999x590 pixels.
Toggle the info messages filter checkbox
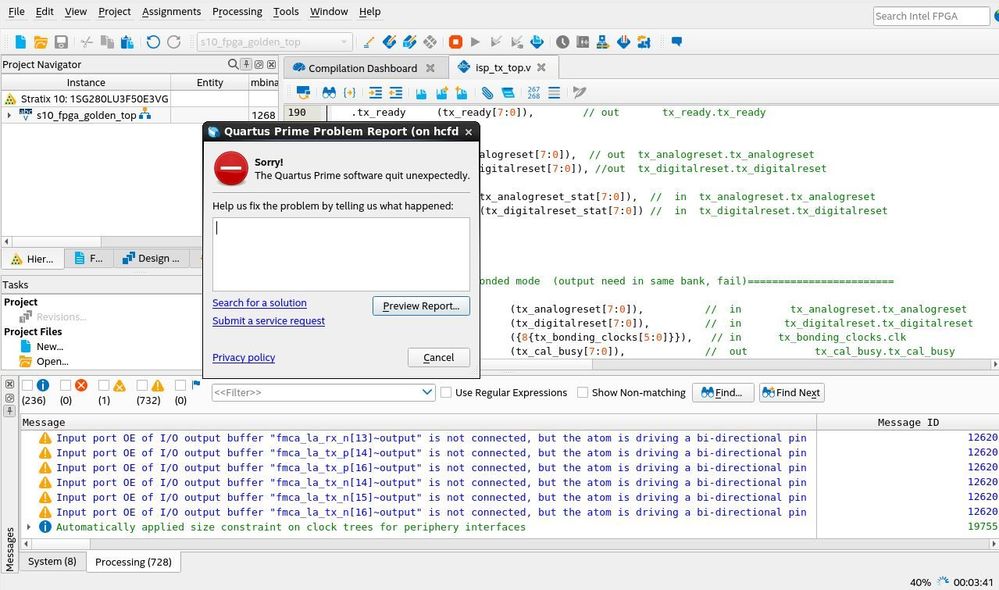coord(28,385)
